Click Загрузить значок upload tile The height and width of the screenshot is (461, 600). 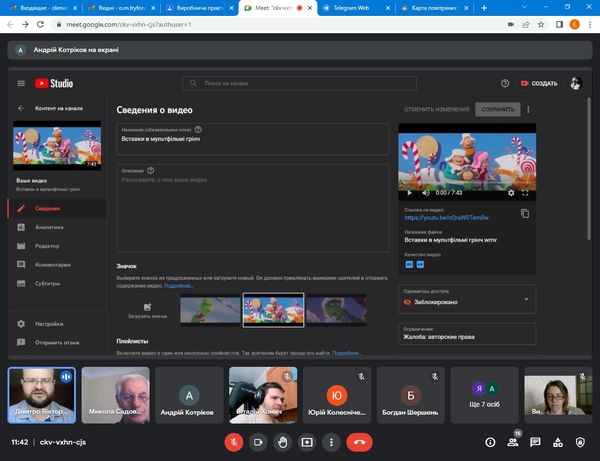click(x=147, y=310)
